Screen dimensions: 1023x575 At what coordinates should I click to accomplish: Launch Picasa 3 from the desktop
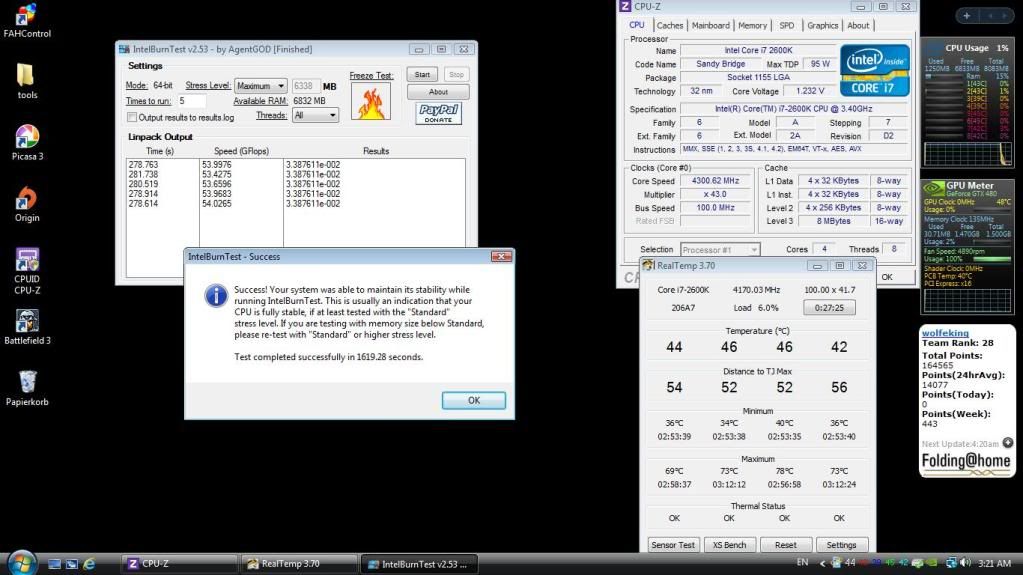pos(27,142)
